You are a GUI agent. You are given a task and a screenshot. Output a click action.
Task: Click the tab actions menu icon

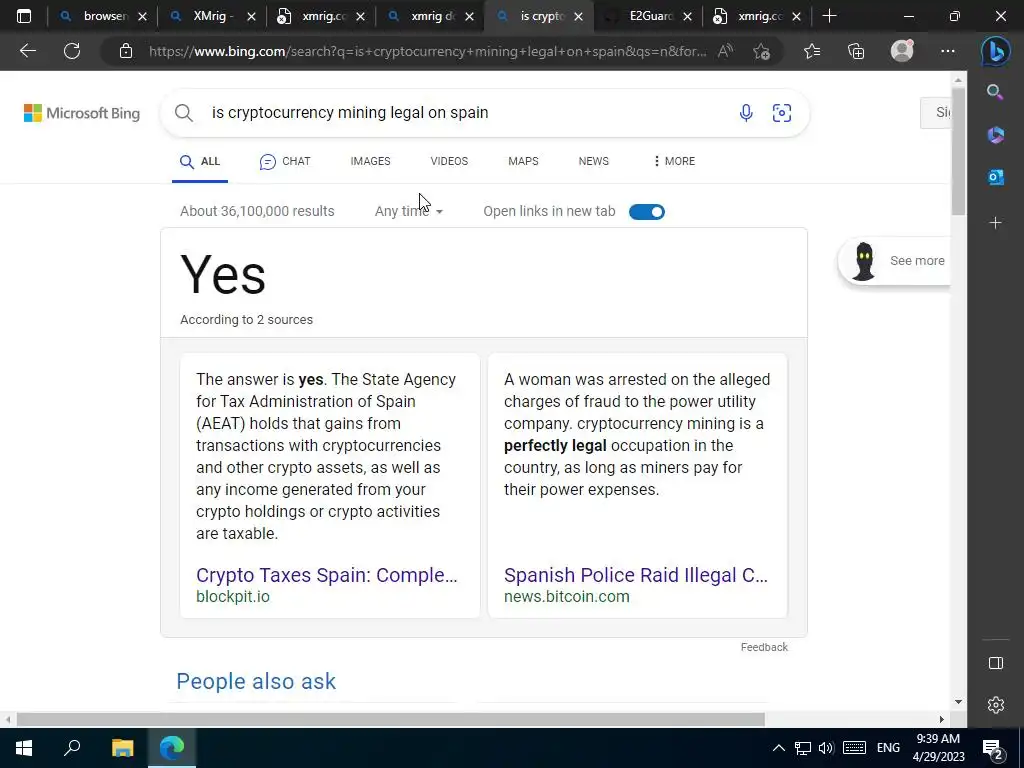24,16
